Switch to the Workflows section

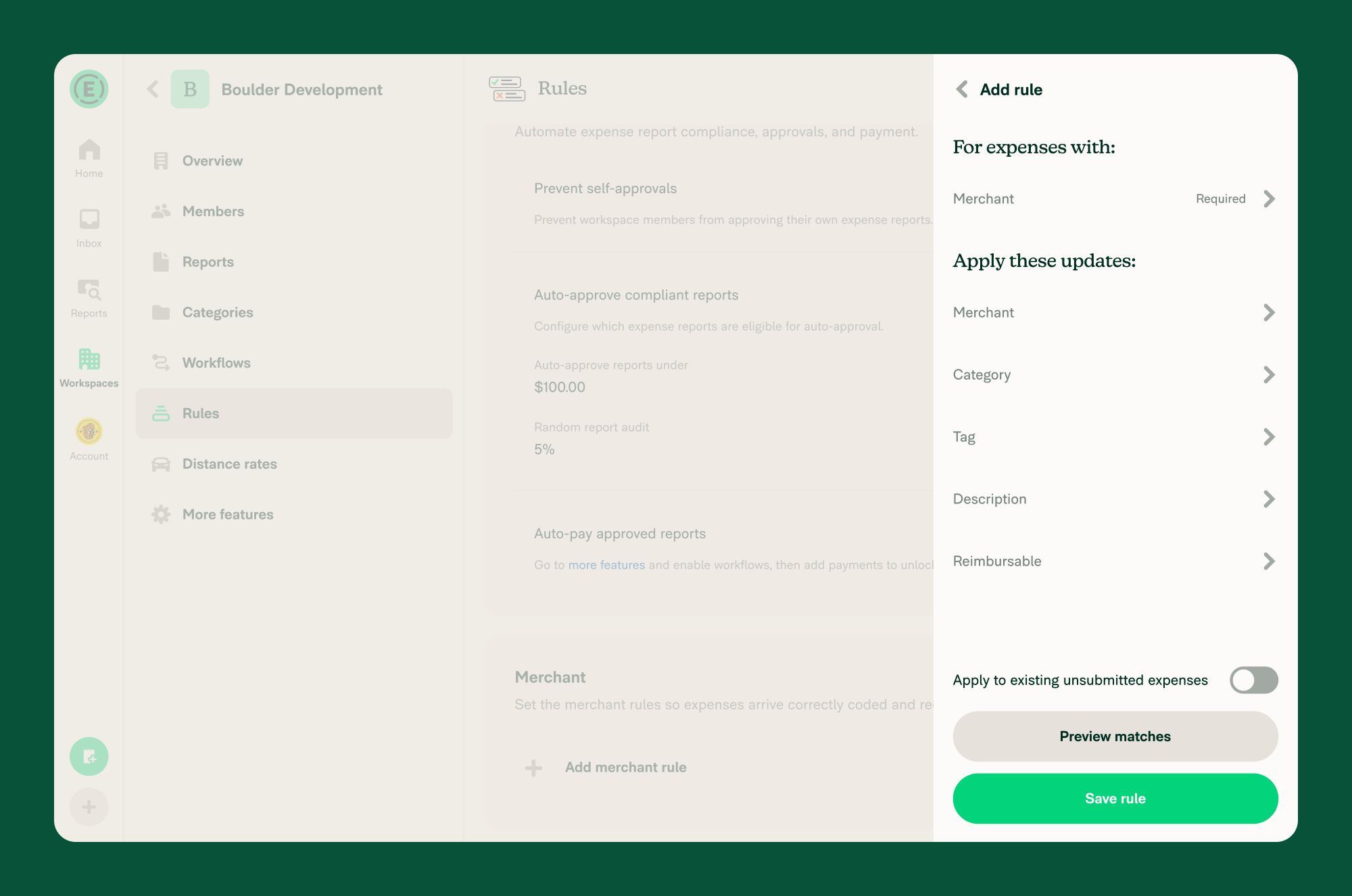tap(216, 363)
